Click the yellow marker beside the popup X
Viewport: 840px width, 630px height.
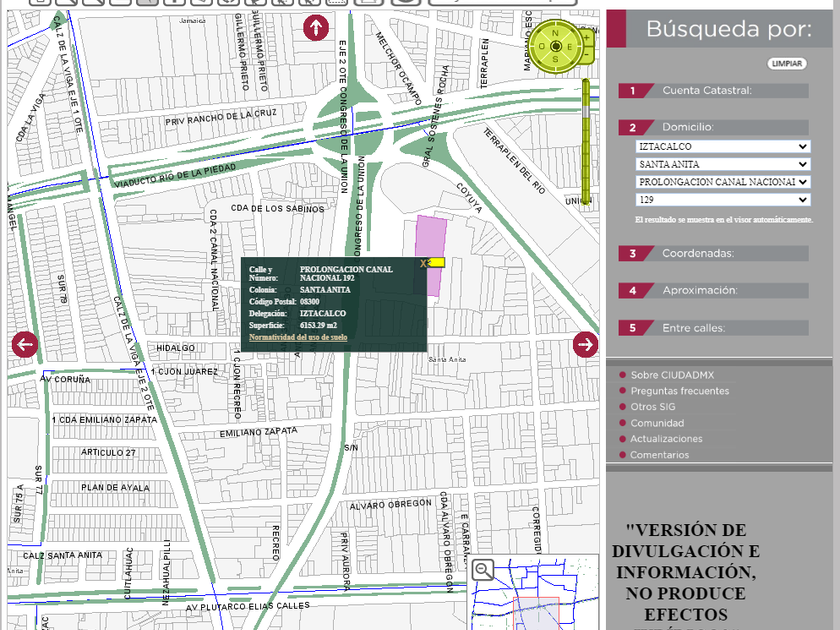tap(437, 262)
